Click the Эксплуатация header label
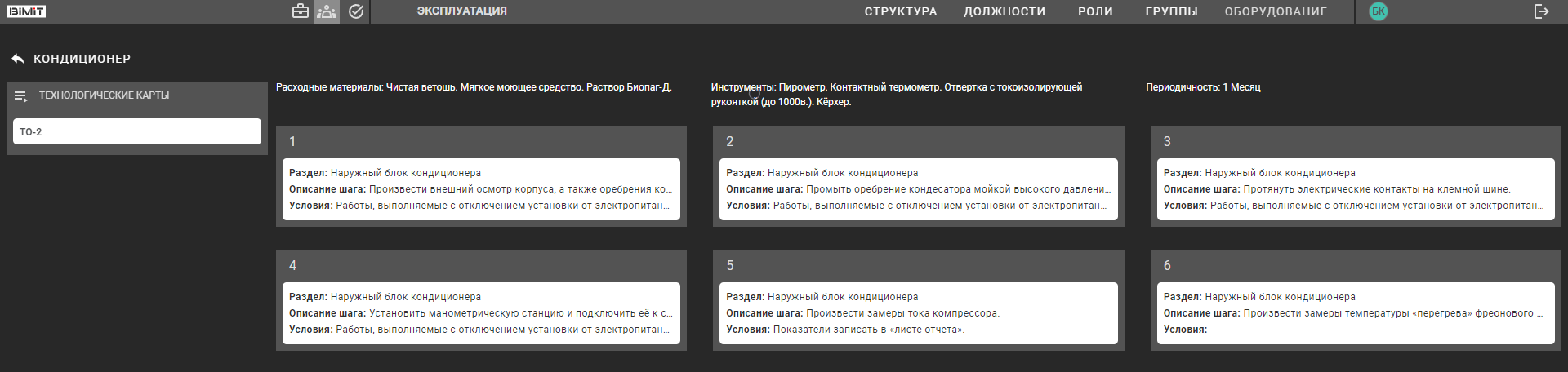The width and height of the screenshot is (1568, 372). tap(461, 11)
